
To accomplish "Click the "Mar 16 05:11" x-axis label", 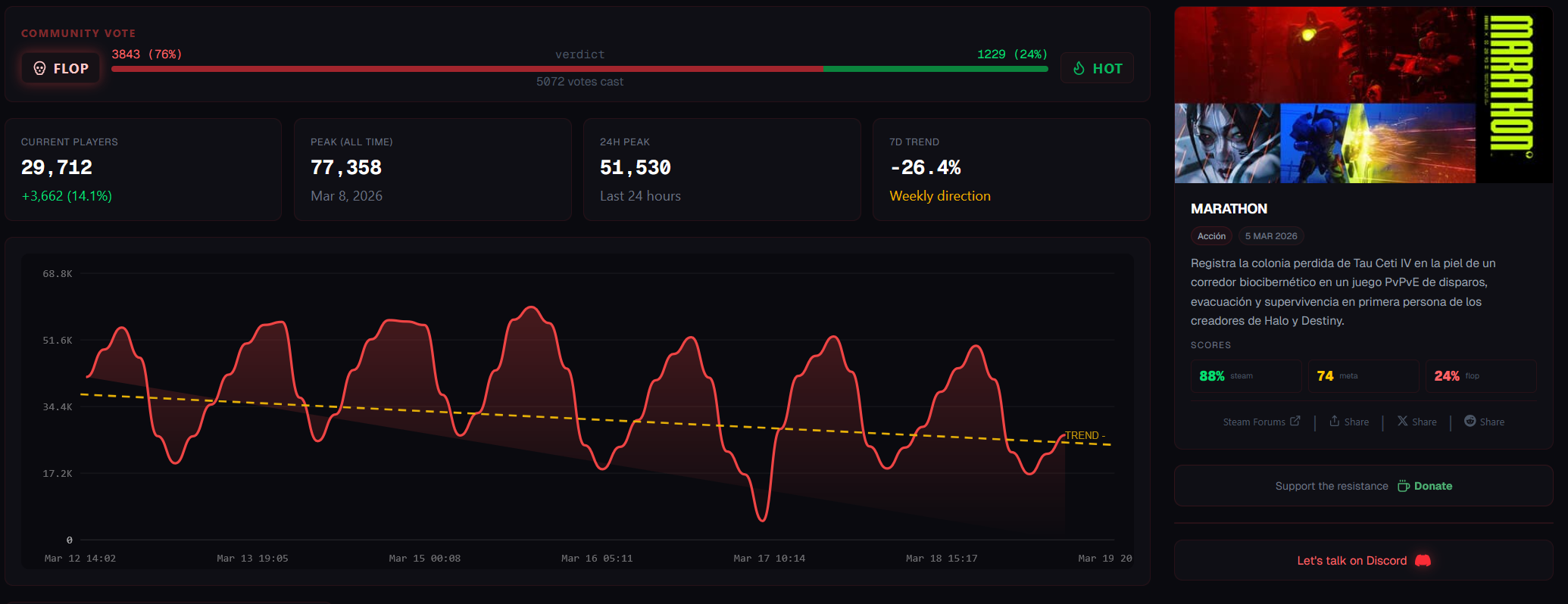I will [597, 559].
